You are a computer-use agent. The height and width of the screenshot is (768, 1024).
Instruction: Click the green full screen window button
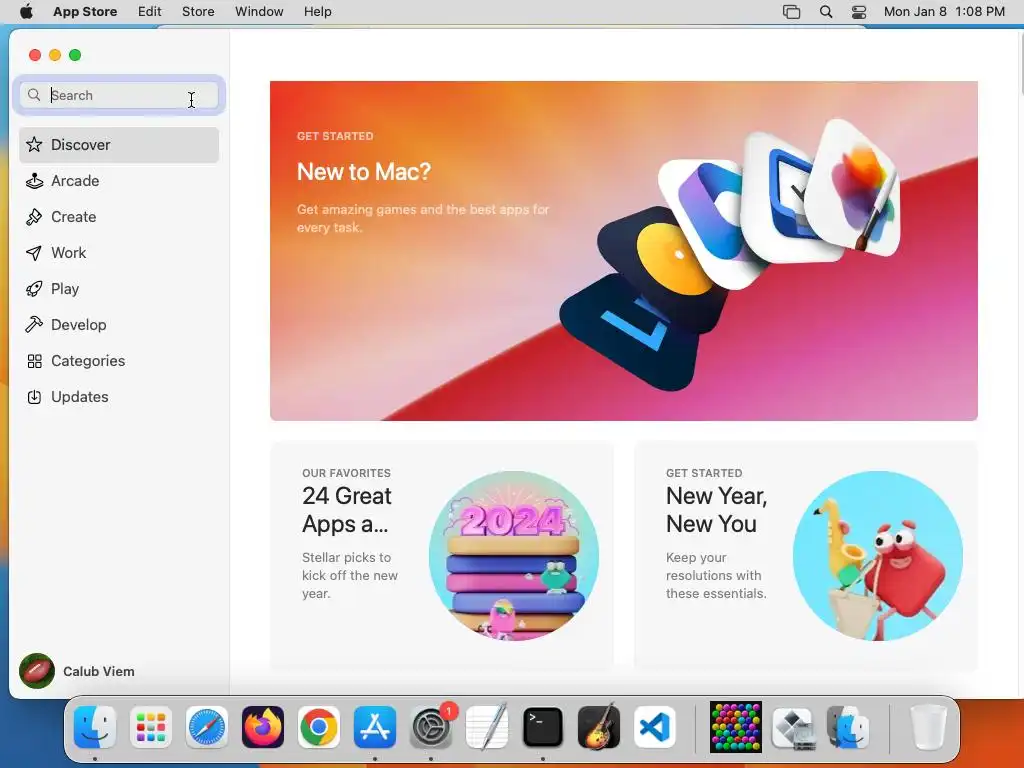[75, 55]
